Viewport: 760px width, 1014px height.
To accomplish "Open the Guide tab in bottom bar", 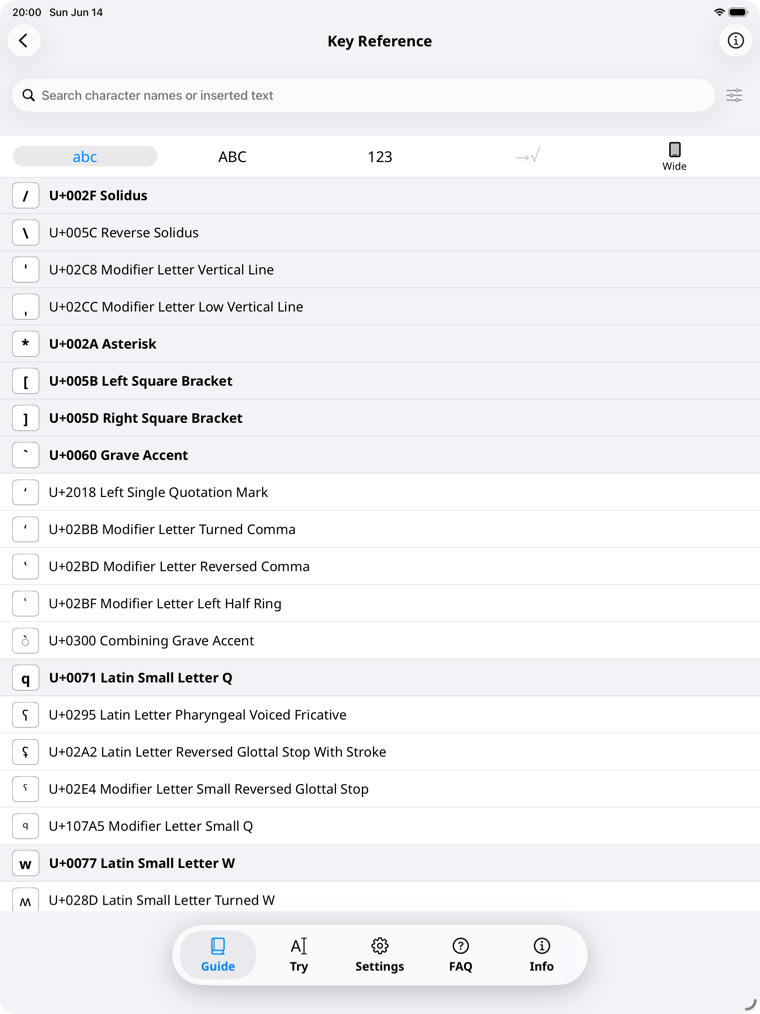I will [x=218, y=955].
